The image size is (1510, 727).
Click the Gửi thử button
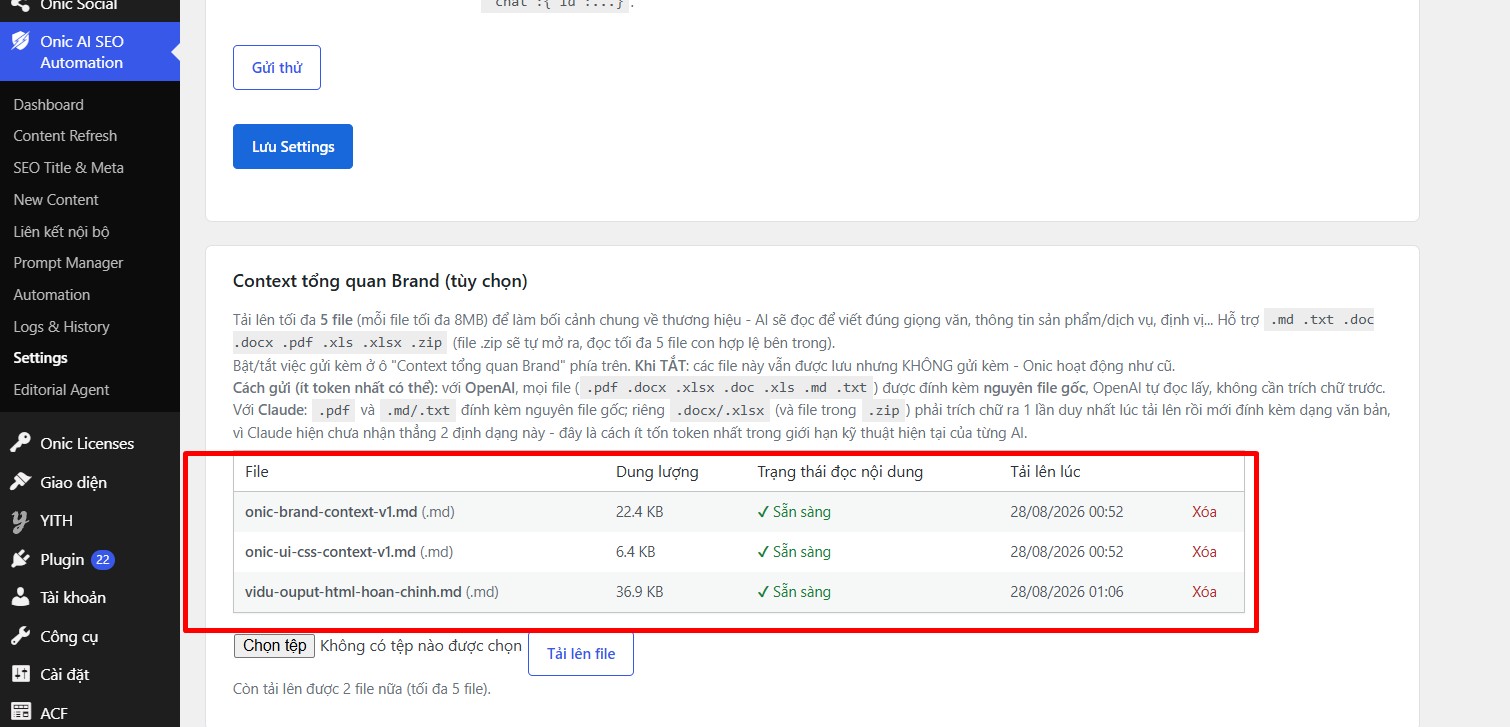(277, 68)
